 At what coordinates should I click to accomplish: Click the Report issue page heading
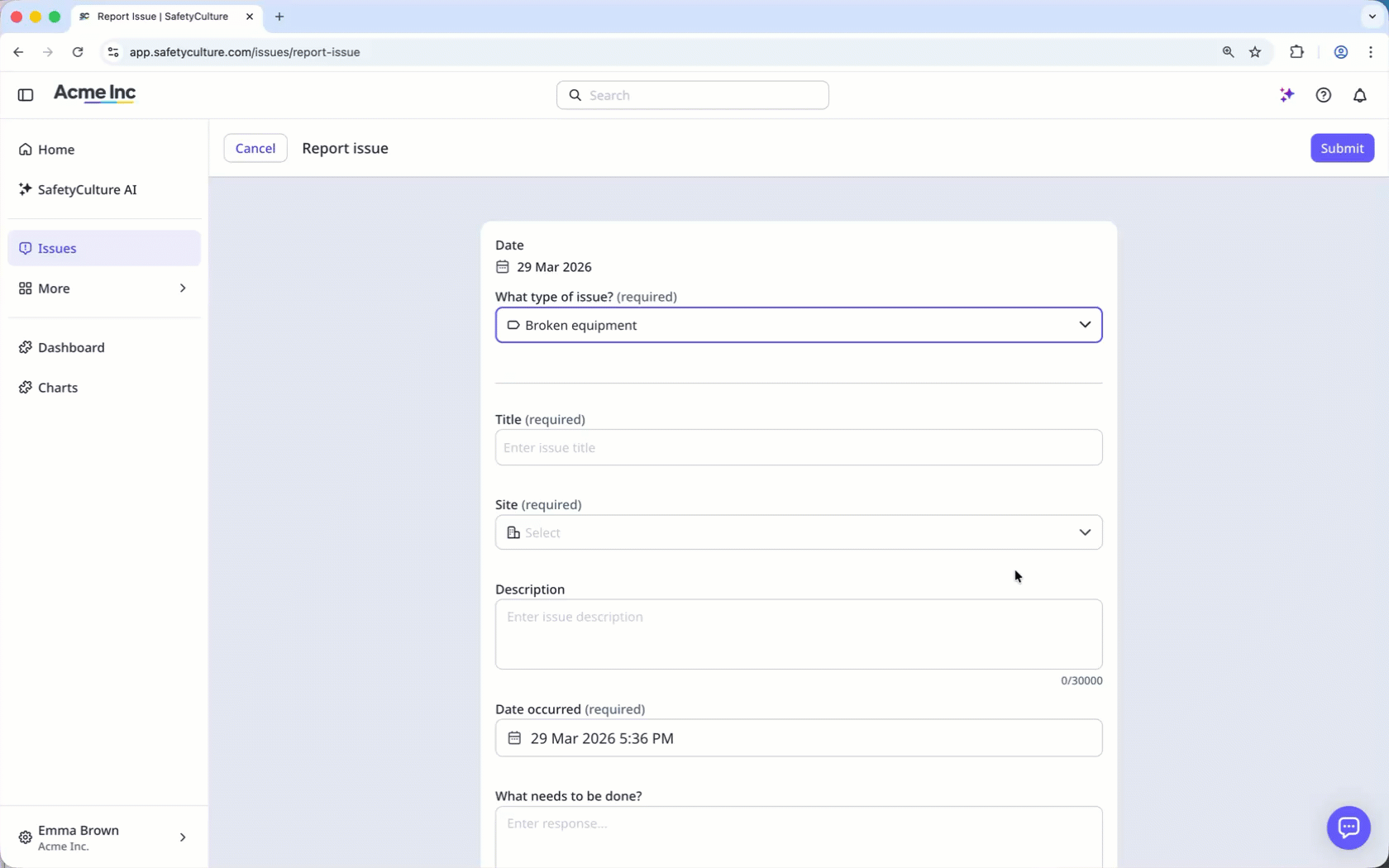pyautogui.click(x=345, y=148)
